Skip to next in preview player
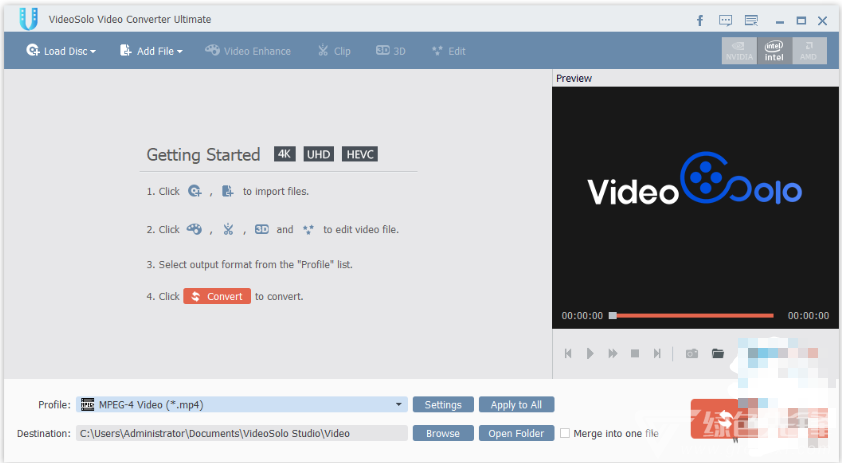 click(x=657, y=353)
